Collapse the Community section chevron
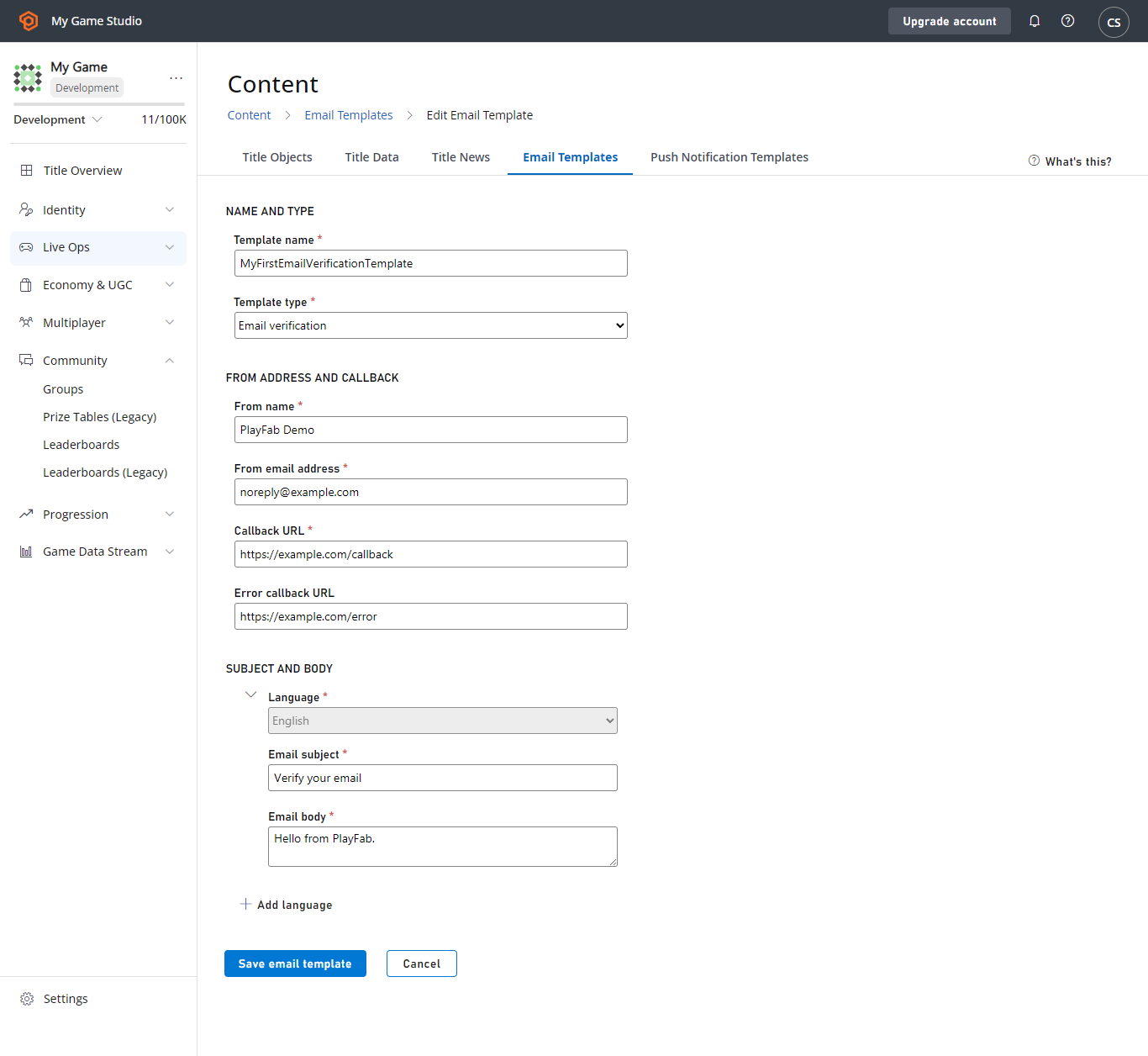Screen dimensions: 1148x1056 click(170, 361)
